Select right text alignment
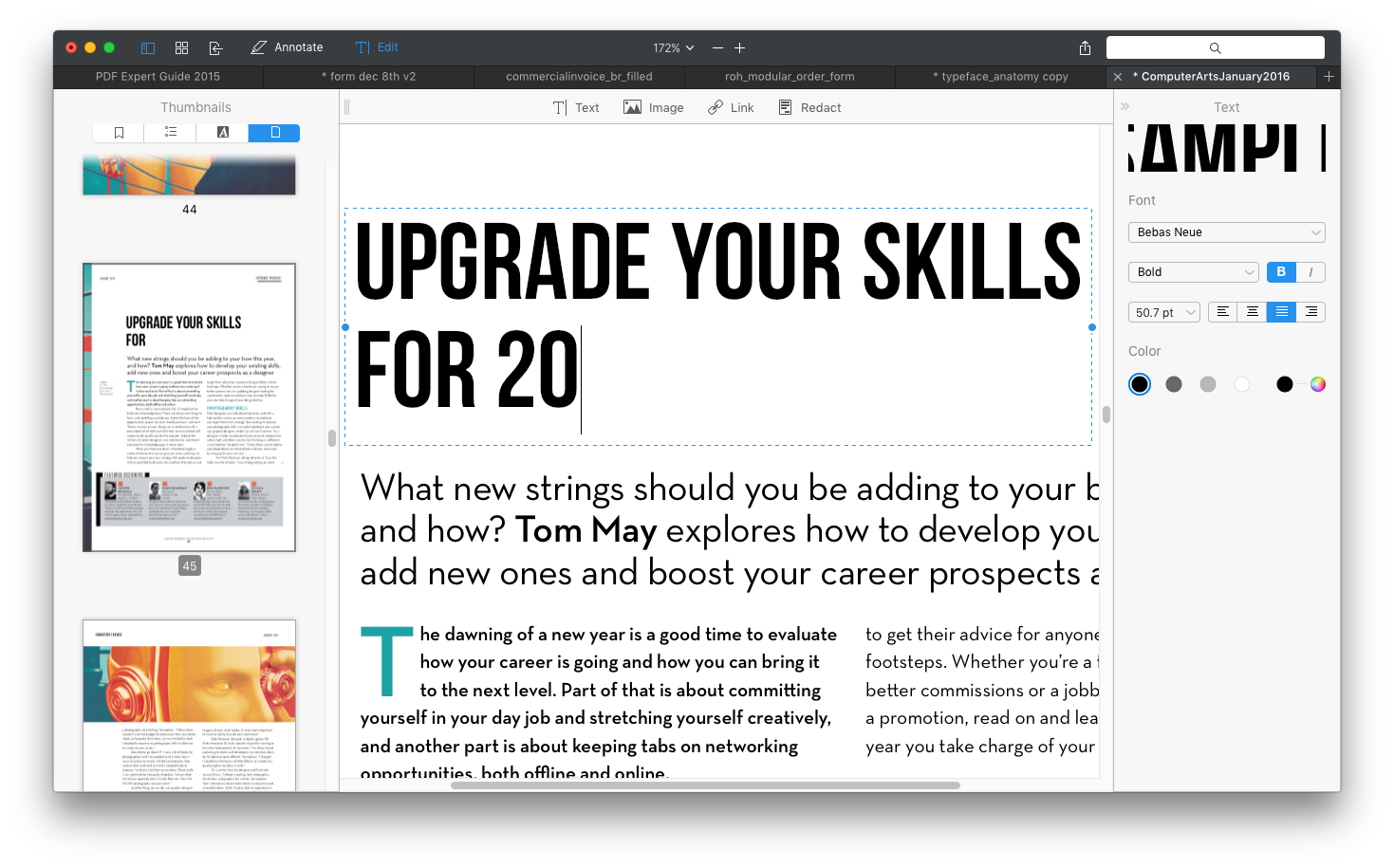The height and width of the screenshot is (868, 1394). [x=1310, y=311]
